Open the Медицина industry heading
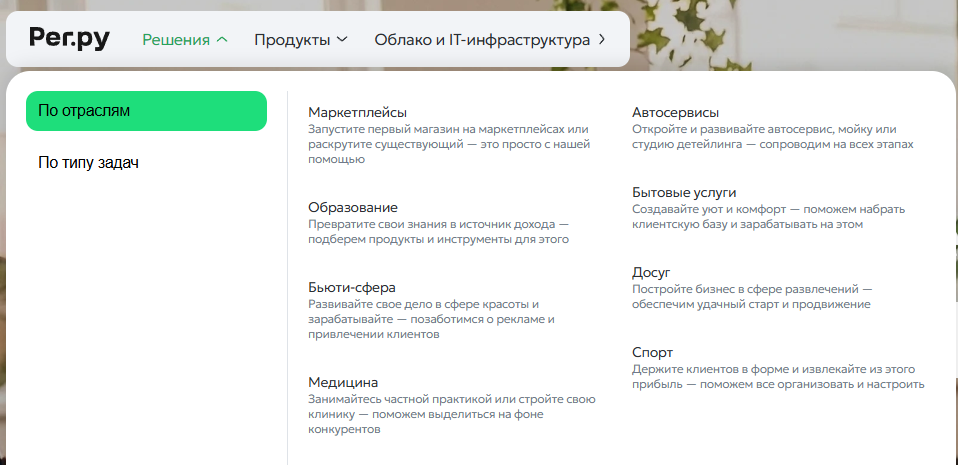958x465 pixels. [343, 382]
